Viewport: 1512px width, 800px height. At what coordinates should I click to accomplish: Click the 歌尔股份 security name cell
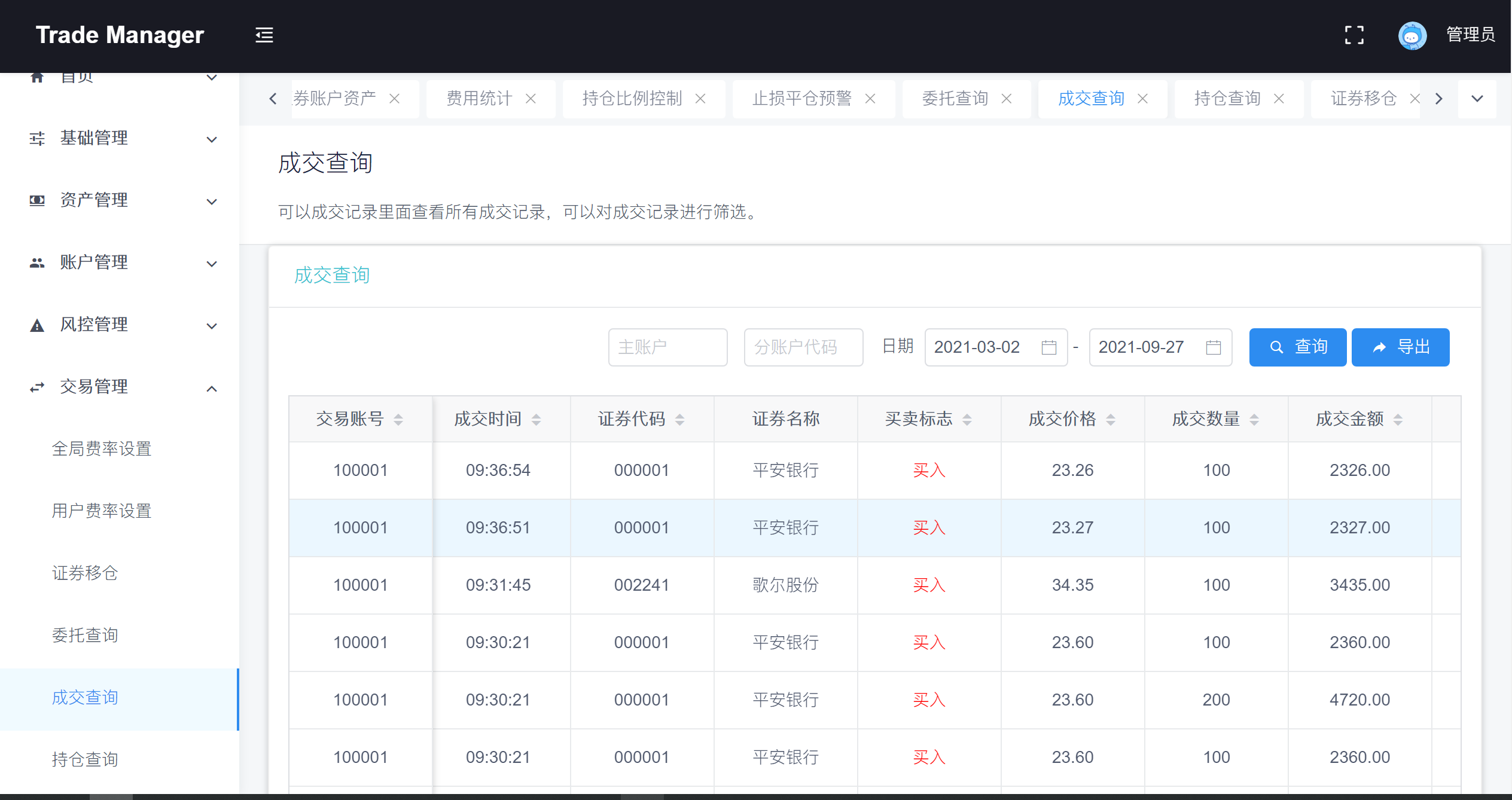(786, 585)
